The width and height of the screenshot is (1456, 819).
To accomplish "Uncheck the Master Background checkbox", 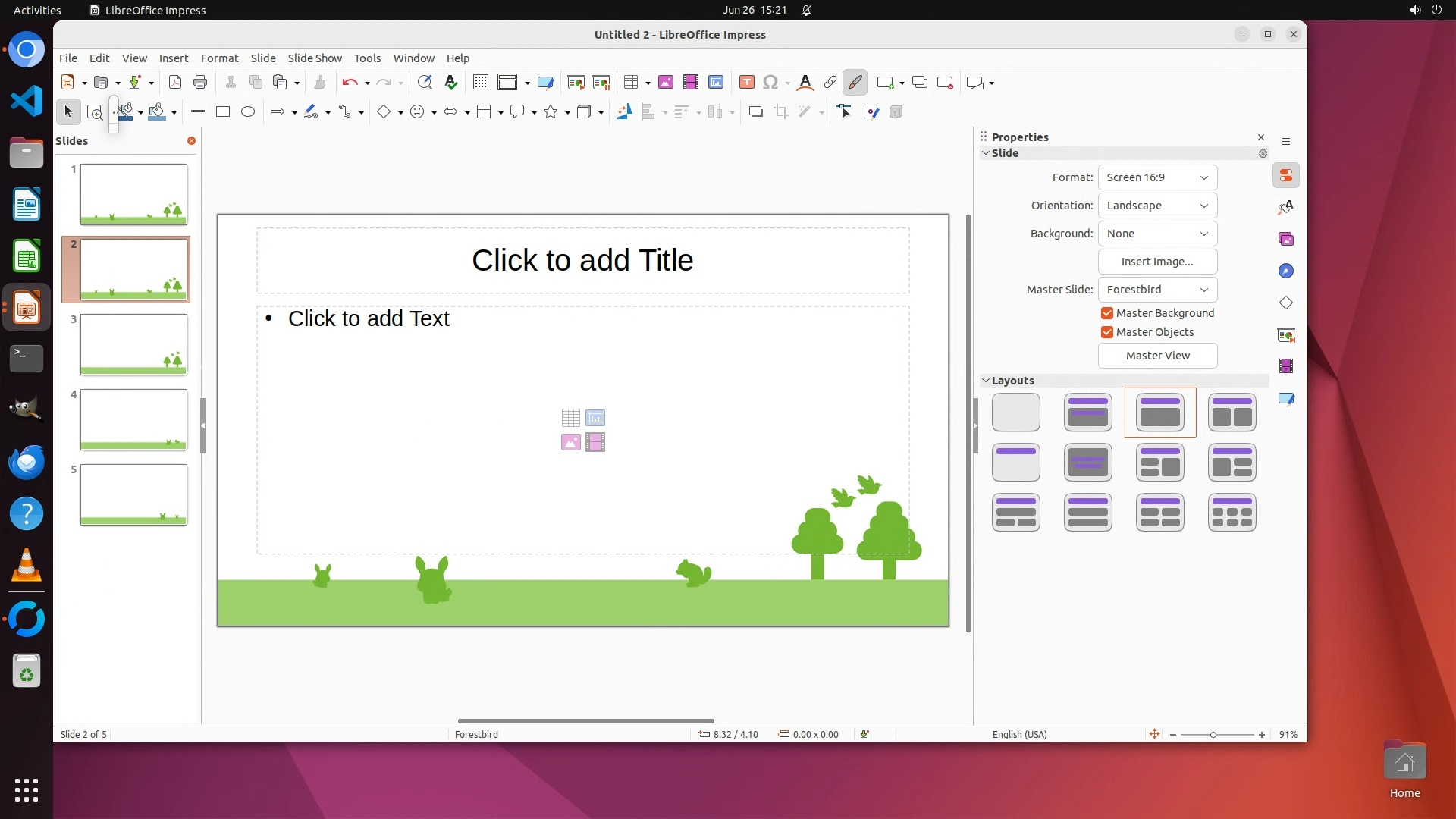I will coord(1107,313).
